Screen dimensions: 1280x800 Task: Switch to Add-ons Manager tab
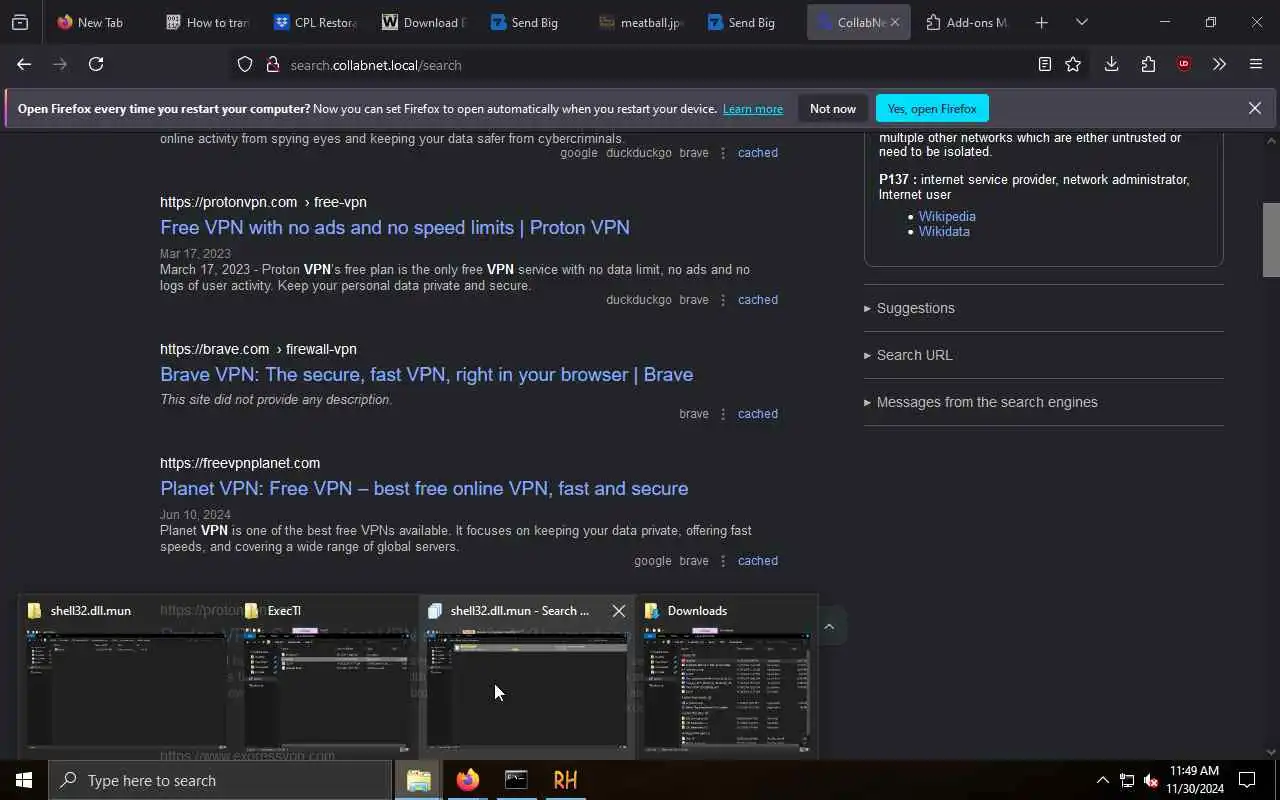pyautogui.click(x=965, y=22)
